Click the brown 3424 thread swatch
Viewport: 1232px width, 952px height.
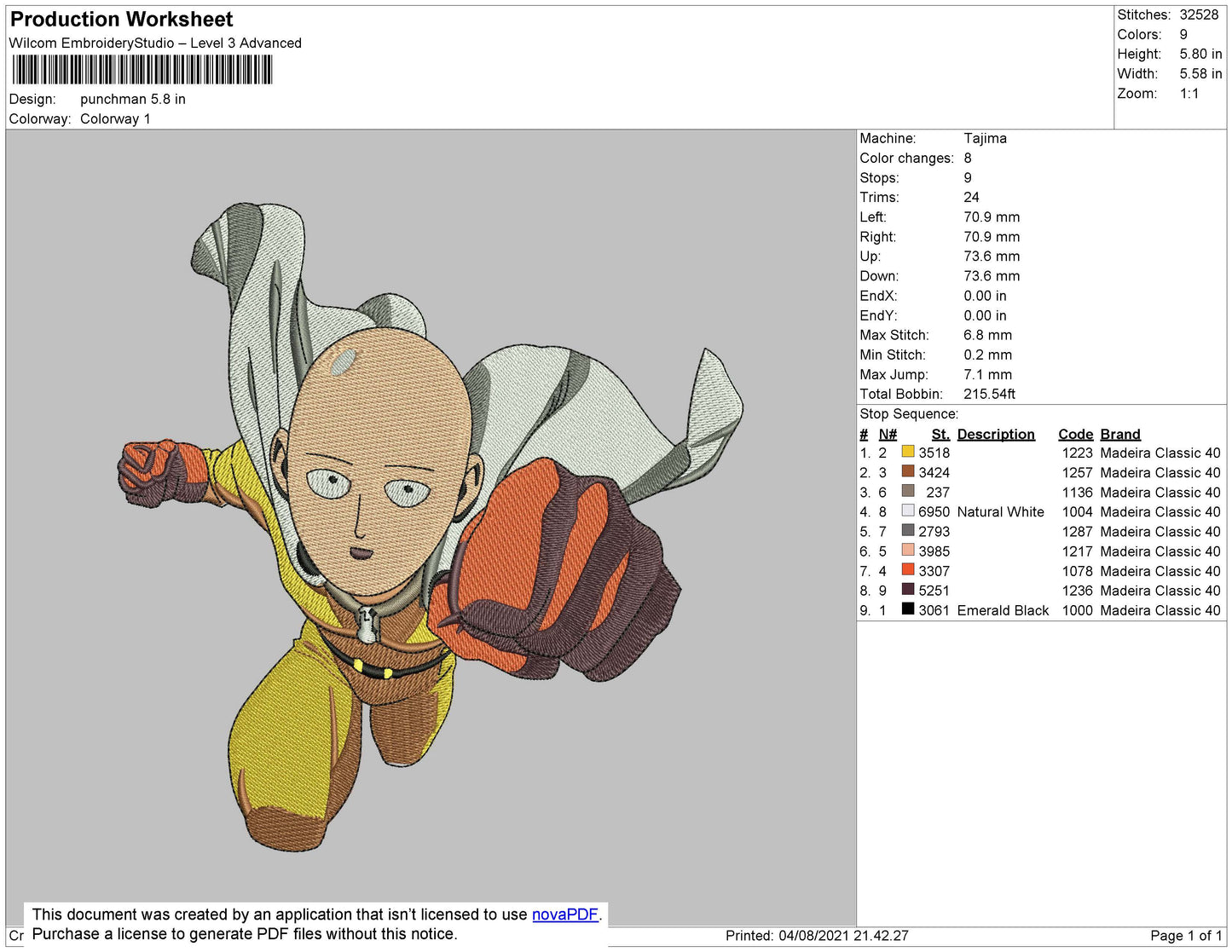pyautogui.click(x=908, y=471)
